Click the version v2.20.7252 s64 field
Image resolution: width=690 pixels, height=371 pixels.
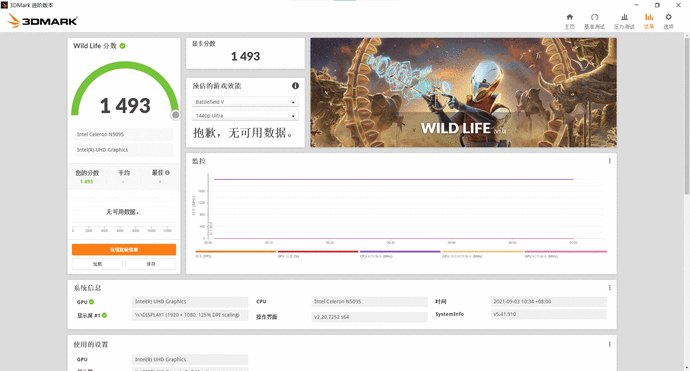369,317
